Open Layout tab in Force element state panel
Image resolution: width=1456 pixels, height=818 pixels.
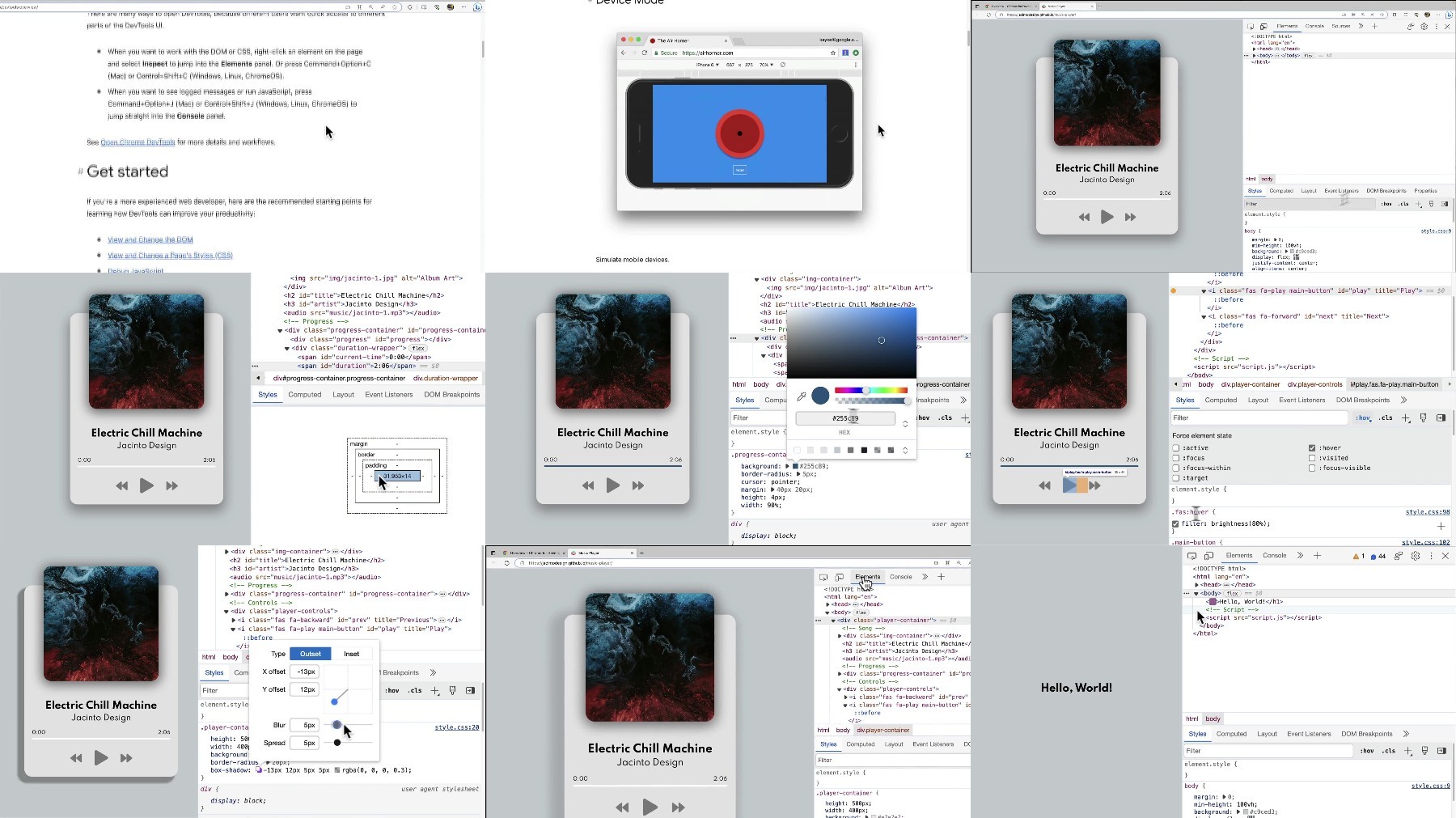(x=1258, y=400)
